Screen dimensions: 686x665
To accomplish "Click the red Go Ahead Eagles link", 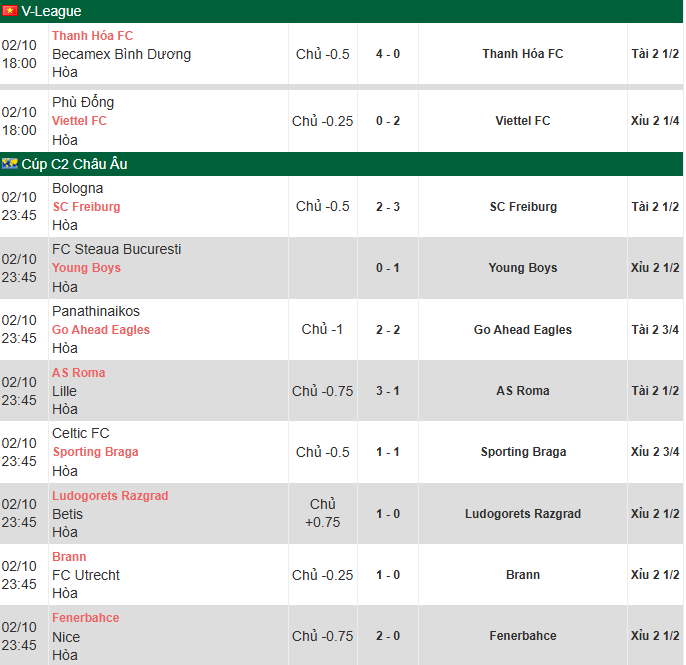I will point(101,330).
